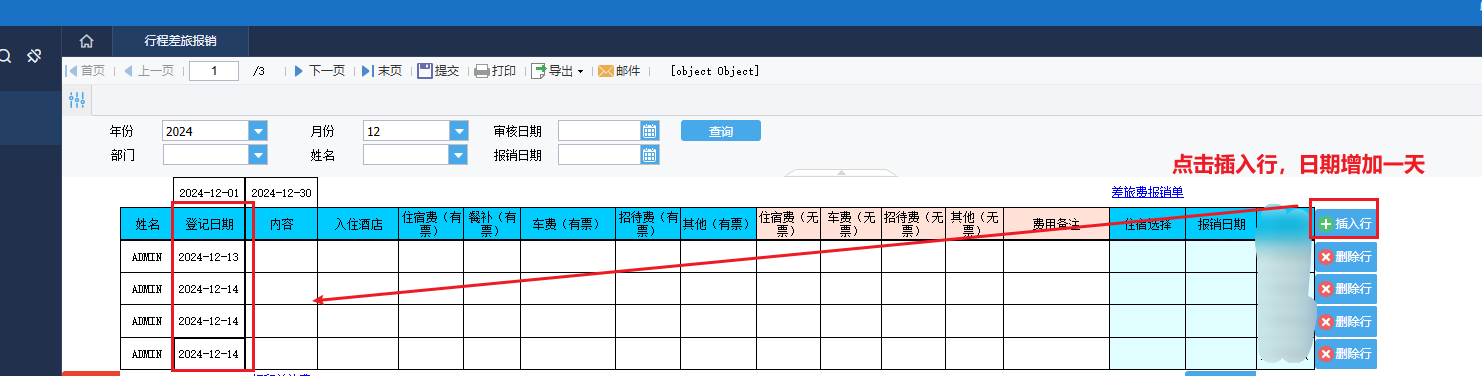Toggle the parameter panel sliders icon

[x=77, y=99]
